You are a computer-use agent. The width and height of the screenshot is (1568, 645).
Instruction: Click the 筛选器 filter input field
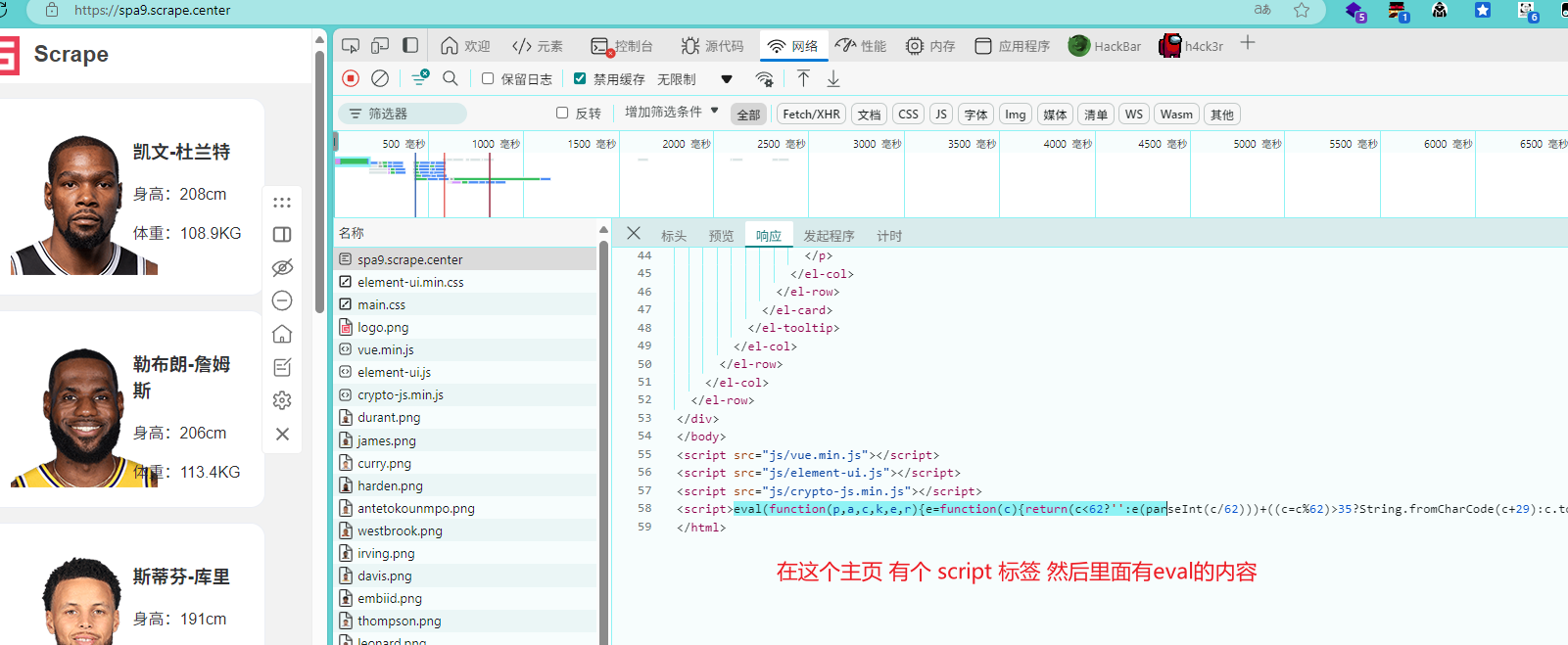click(403, 114)
